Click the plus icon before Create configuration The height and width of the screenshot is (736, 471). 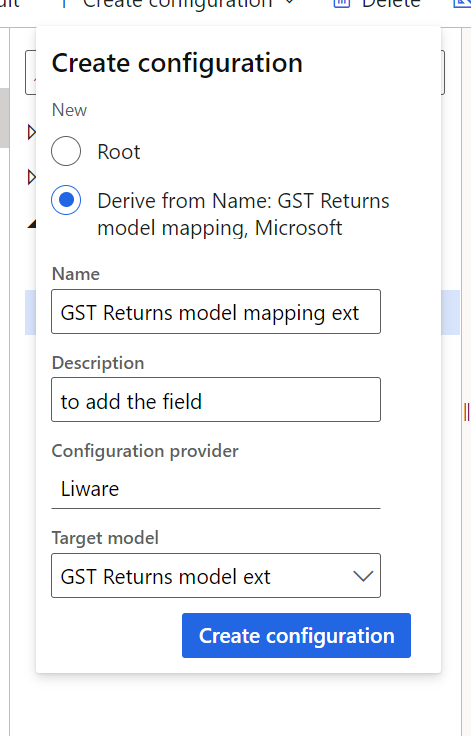click(x=65, y=4)
